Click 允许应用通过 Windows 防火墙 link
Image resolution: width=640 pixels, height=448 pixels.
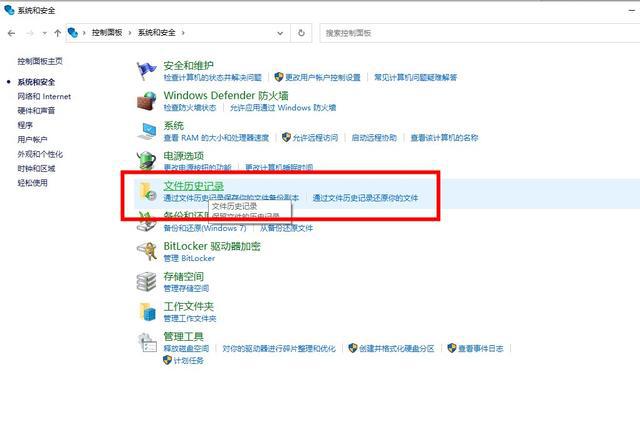(283, 107)
